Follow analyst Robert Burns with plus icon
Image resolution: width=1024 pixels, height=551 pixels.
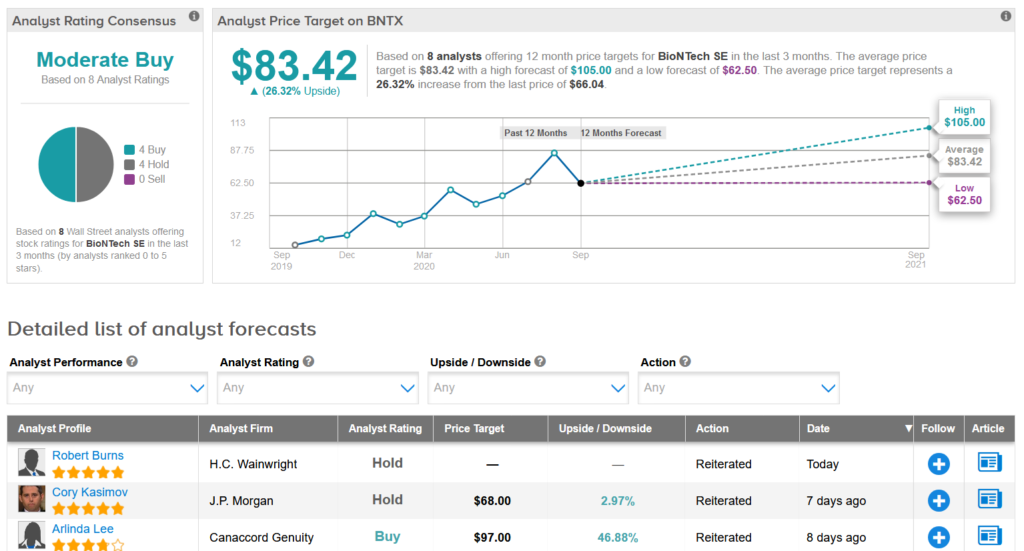(x=938, y=464)
